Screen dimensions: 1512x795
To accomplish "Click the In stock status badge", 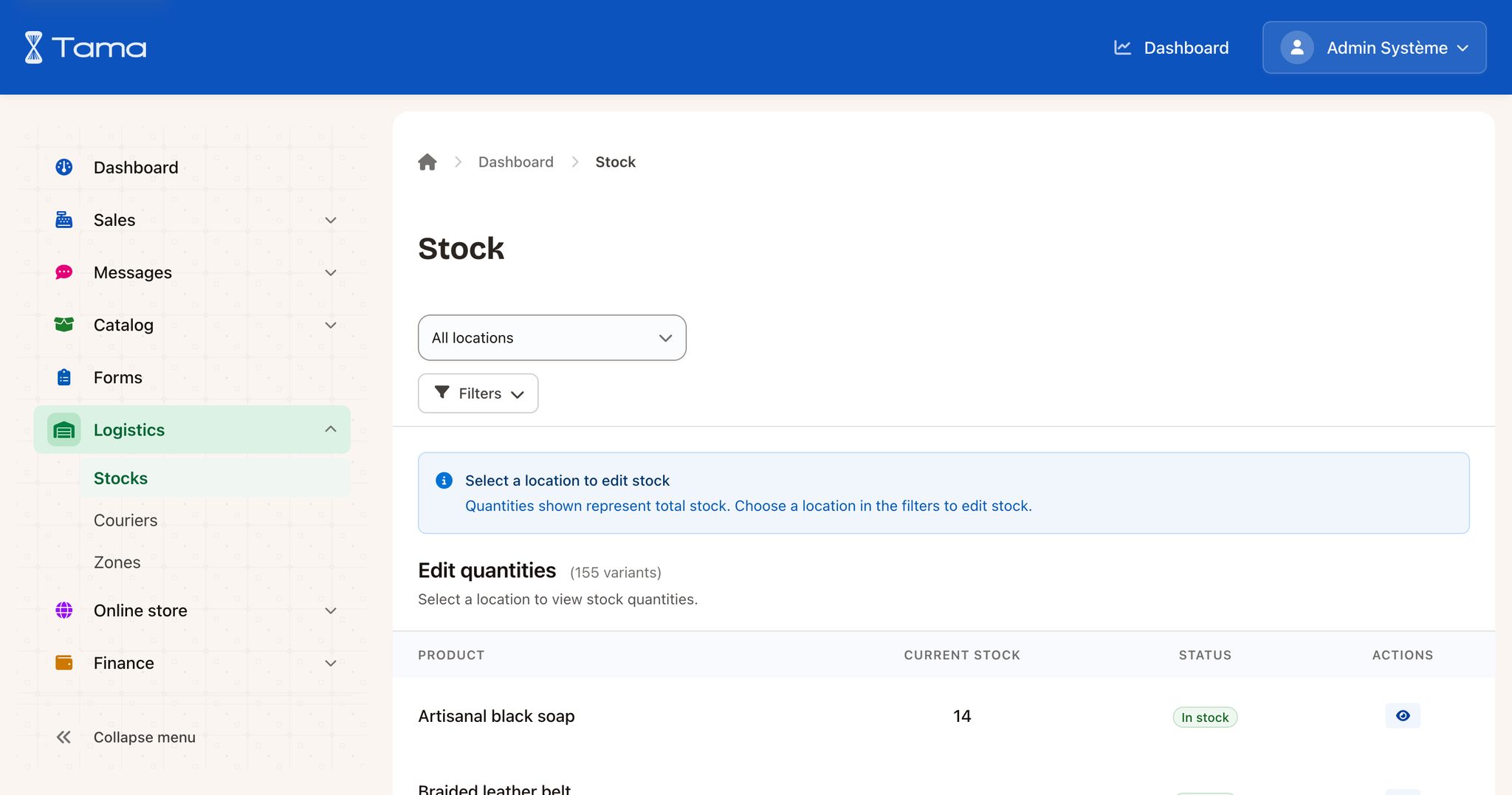I will tap(1205, 717).
